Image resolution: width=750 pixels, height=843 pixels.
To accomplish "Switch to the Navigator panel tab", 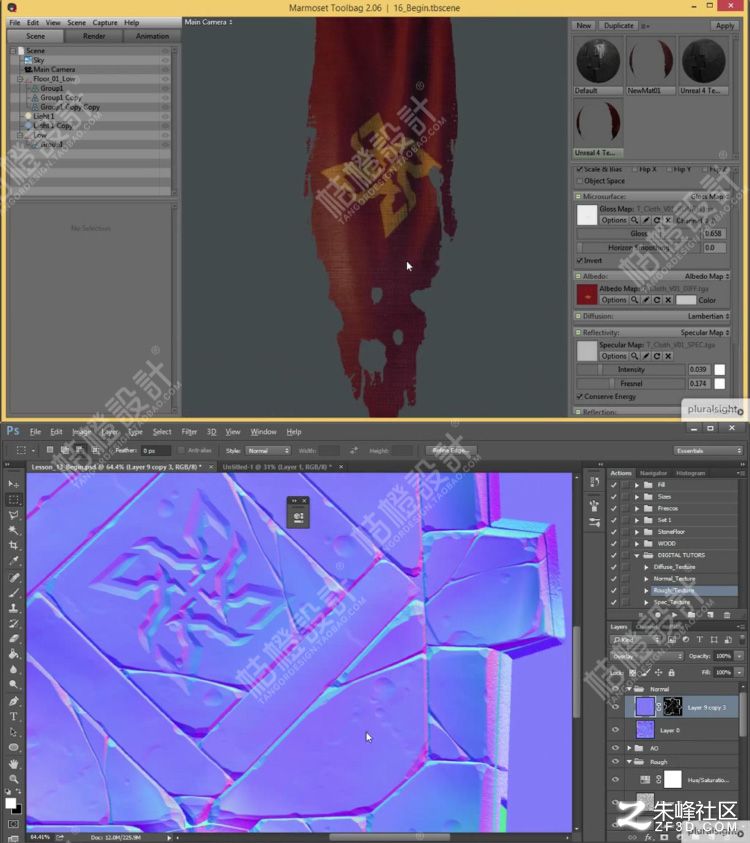I will click(x=653, y=473).
